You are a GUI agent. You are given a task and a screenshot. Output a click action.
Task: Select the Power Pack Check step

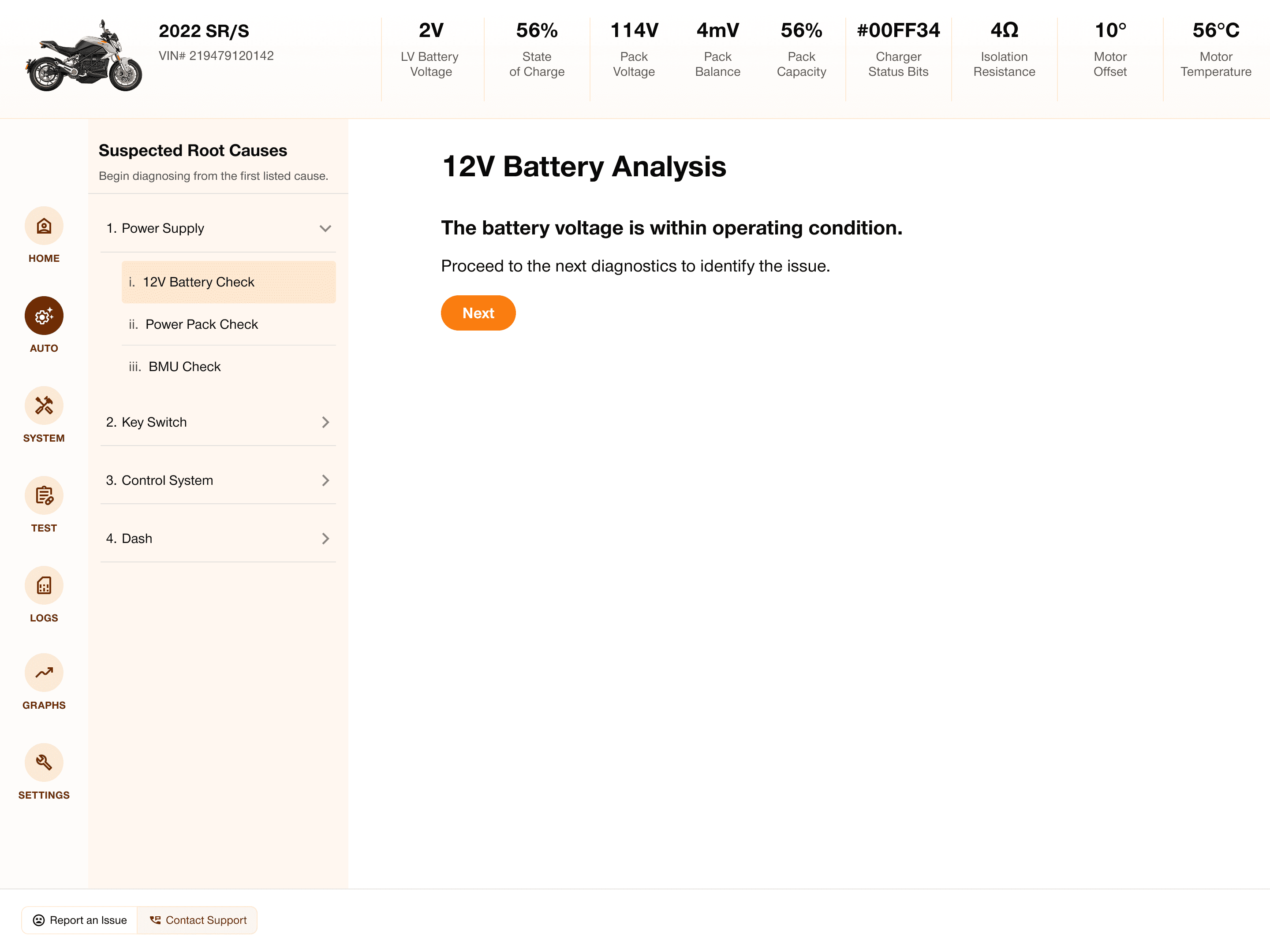click(202, 324)
